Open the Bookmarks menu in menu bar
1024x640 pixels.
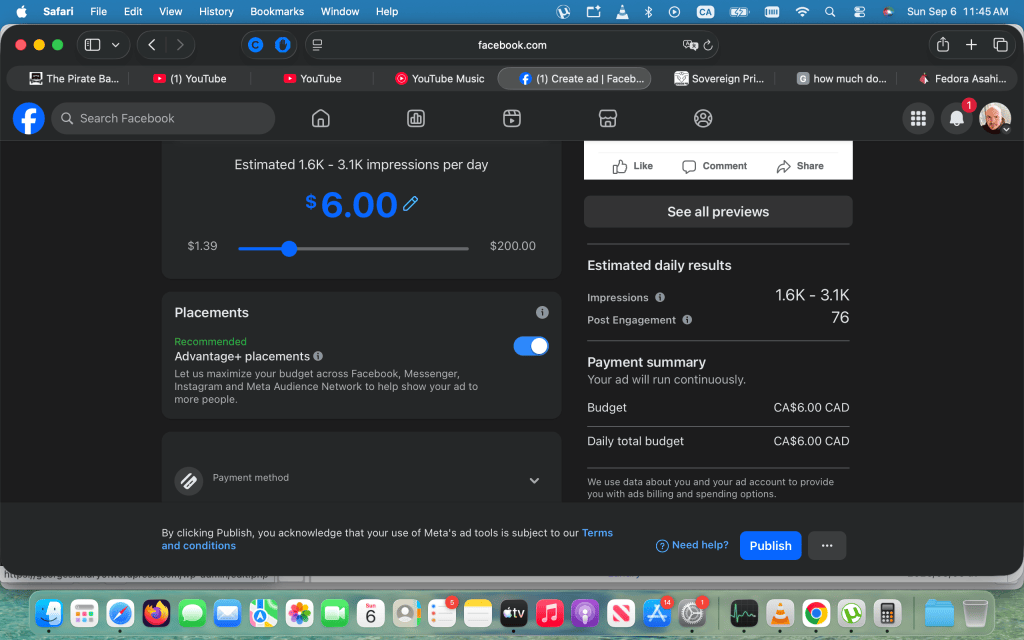click(277, 11)
